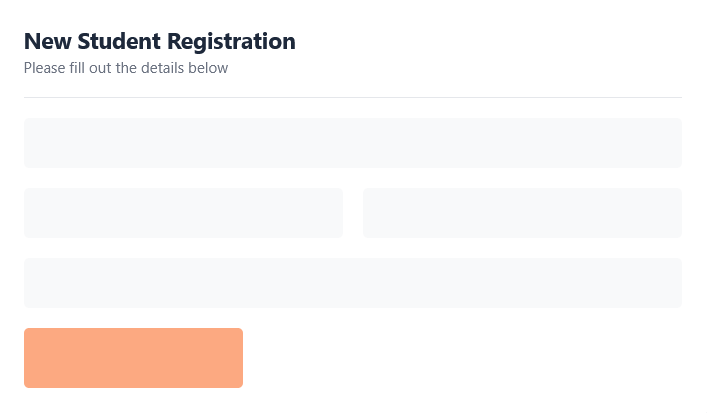Focus the left half-width input field
Viewport: 707px width, 413px height.
point(183,213)
